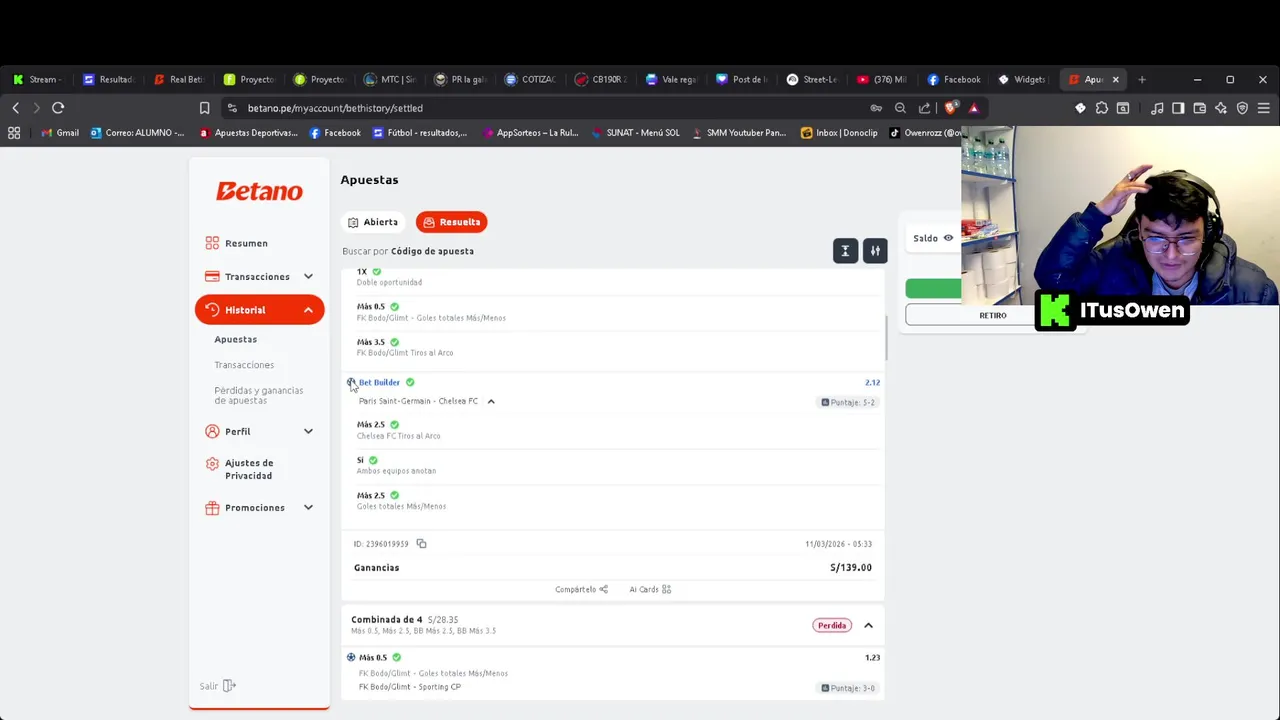Open the browser hamburger menu

pyautogui.click(x=1263, y=108)
